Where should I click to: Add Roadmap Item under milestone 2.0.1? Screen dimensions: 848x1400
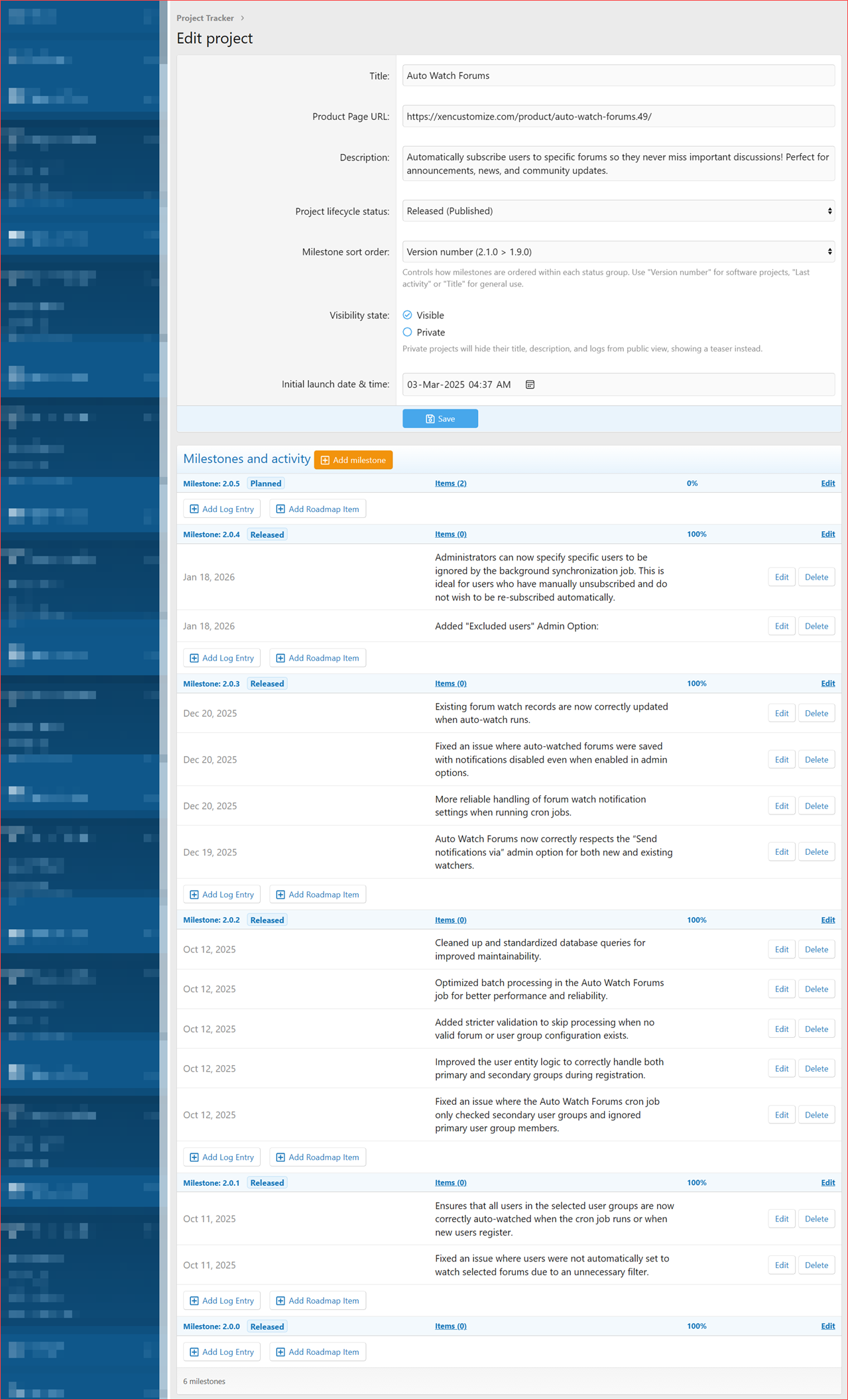tap(318, 1301)
